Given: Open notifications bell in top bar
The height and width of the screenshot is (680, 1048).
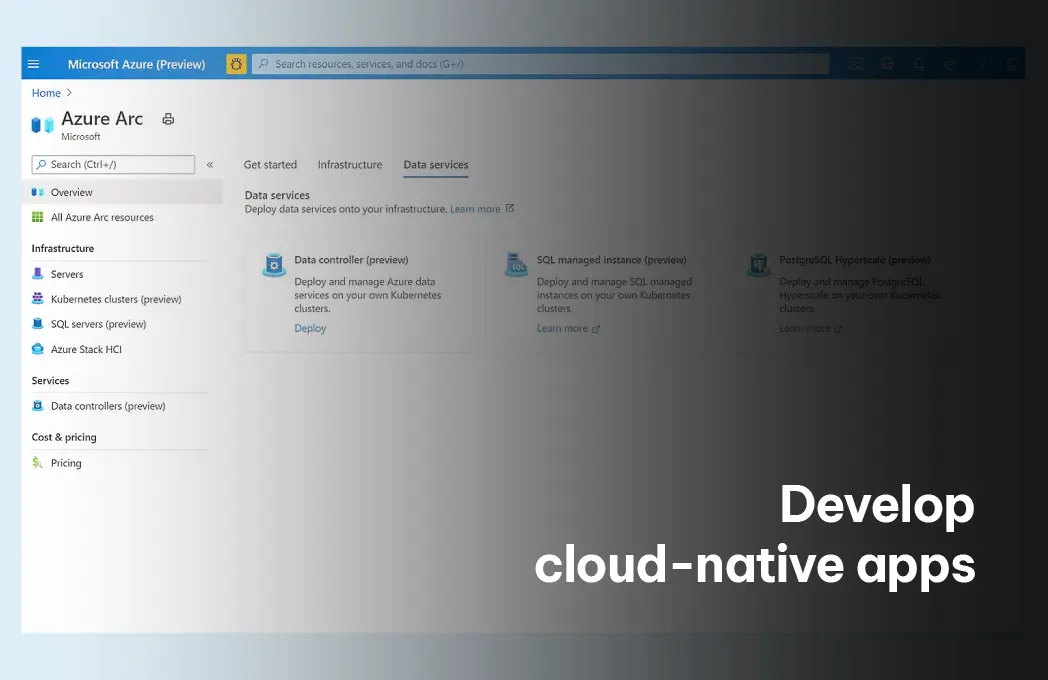Looking at the screenshot, I should click(x=918, y=63).
